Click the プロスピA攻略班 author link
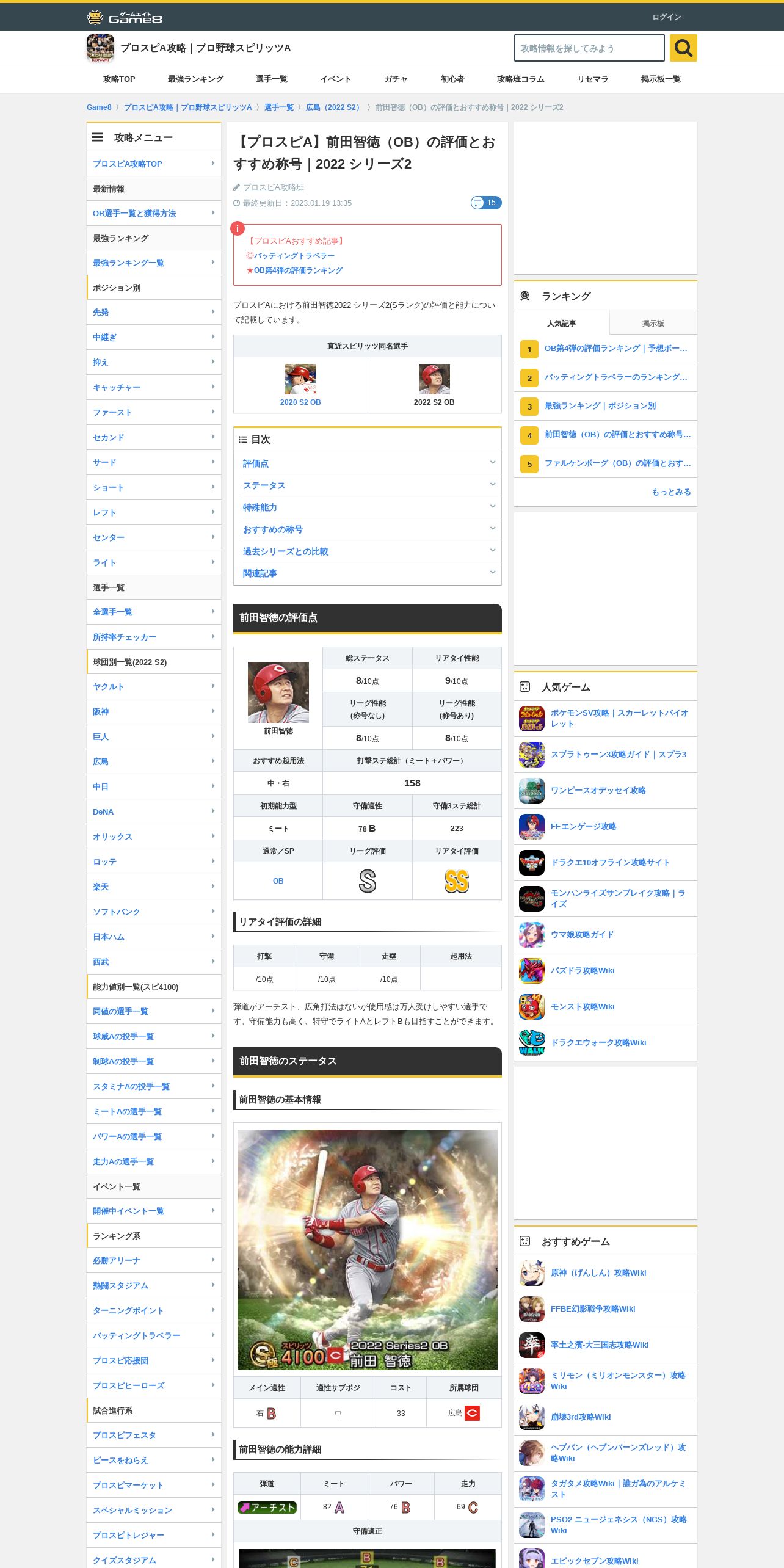Image resolution: width=784 pixels, height=1568 pixels. click(273, 187)
